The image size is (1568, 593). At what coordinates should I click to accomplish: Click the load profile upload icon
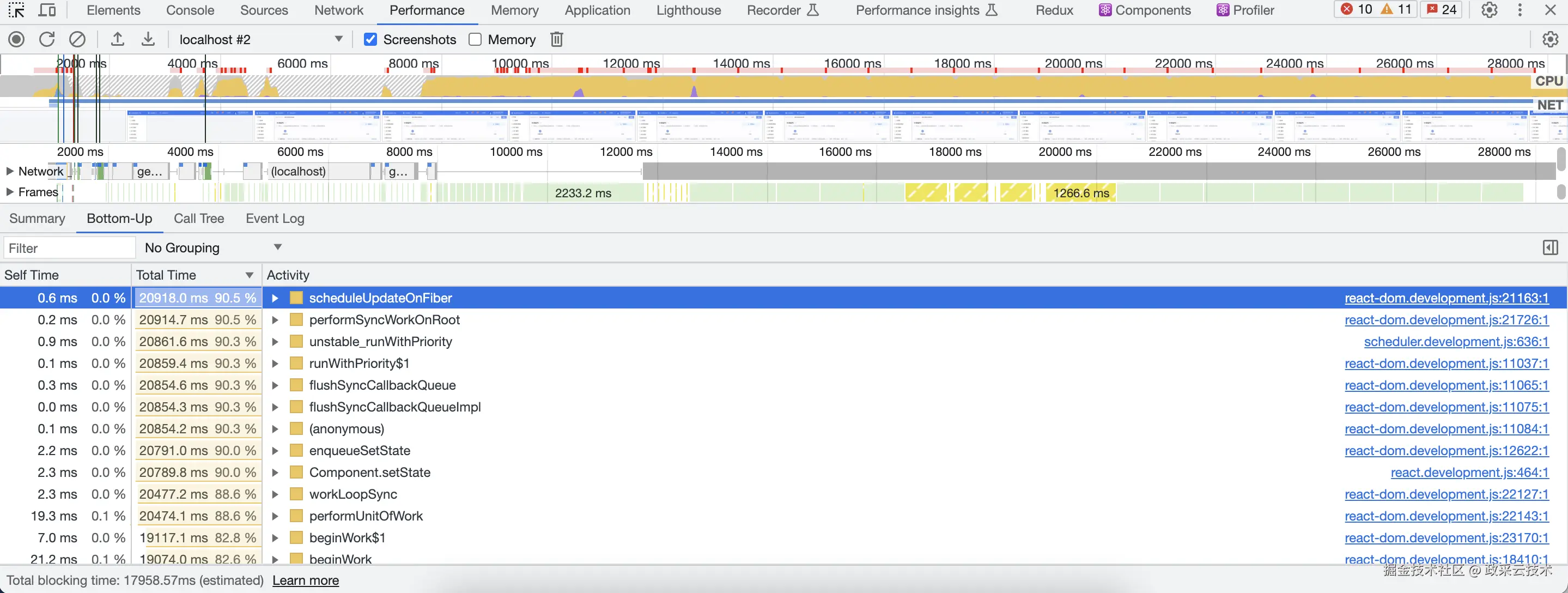pyautogui.click(x=118, y=40)
